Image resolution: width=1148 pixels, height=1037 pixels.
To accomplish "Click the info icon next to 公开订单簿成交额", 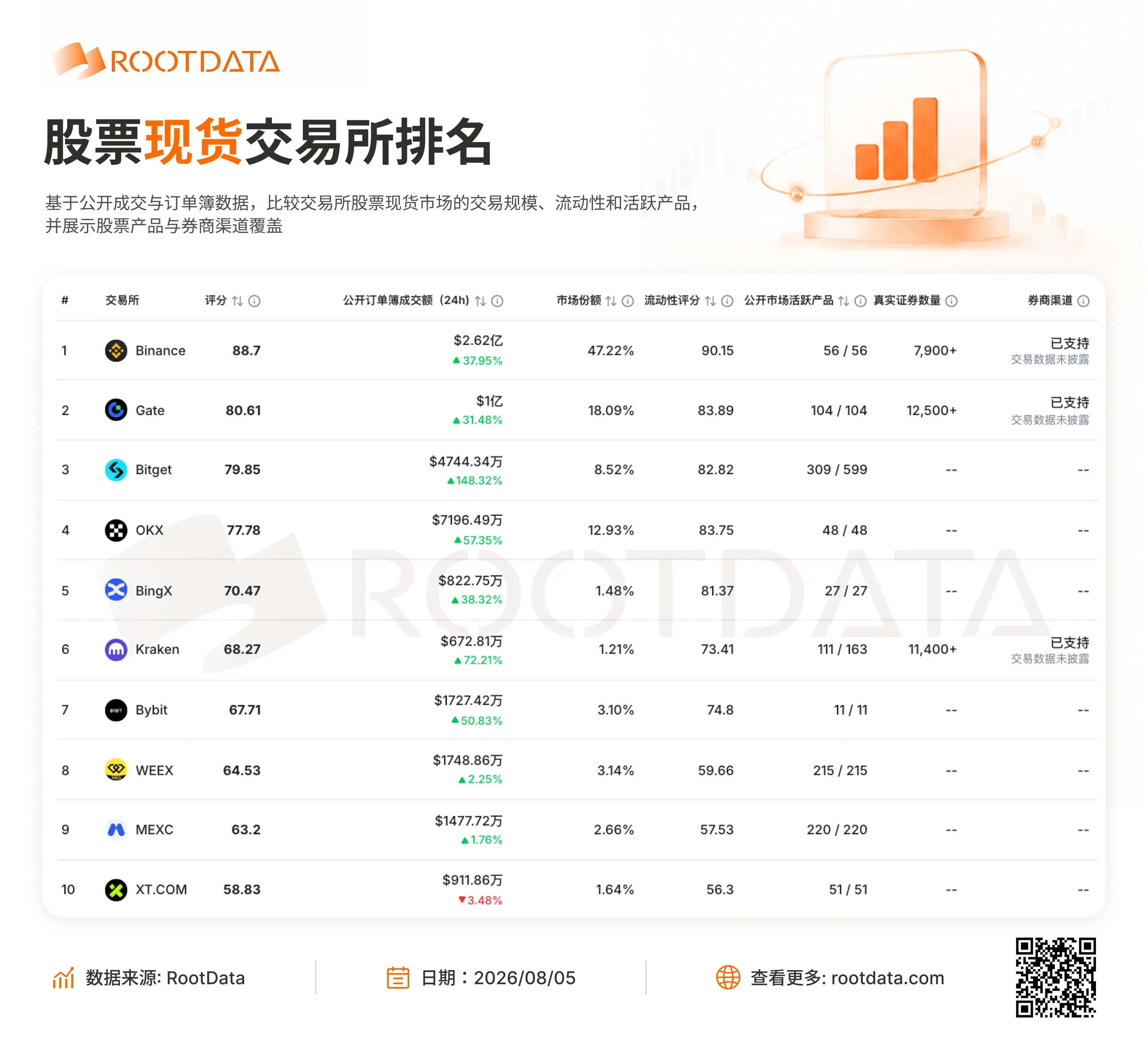I will coord(497,301).
